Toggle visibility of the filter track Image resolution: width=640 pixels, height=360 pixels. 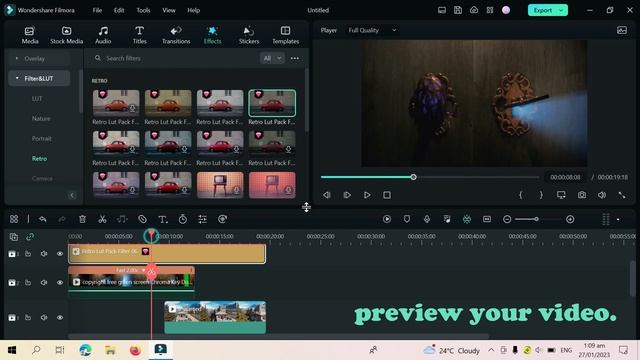point(60,254)
